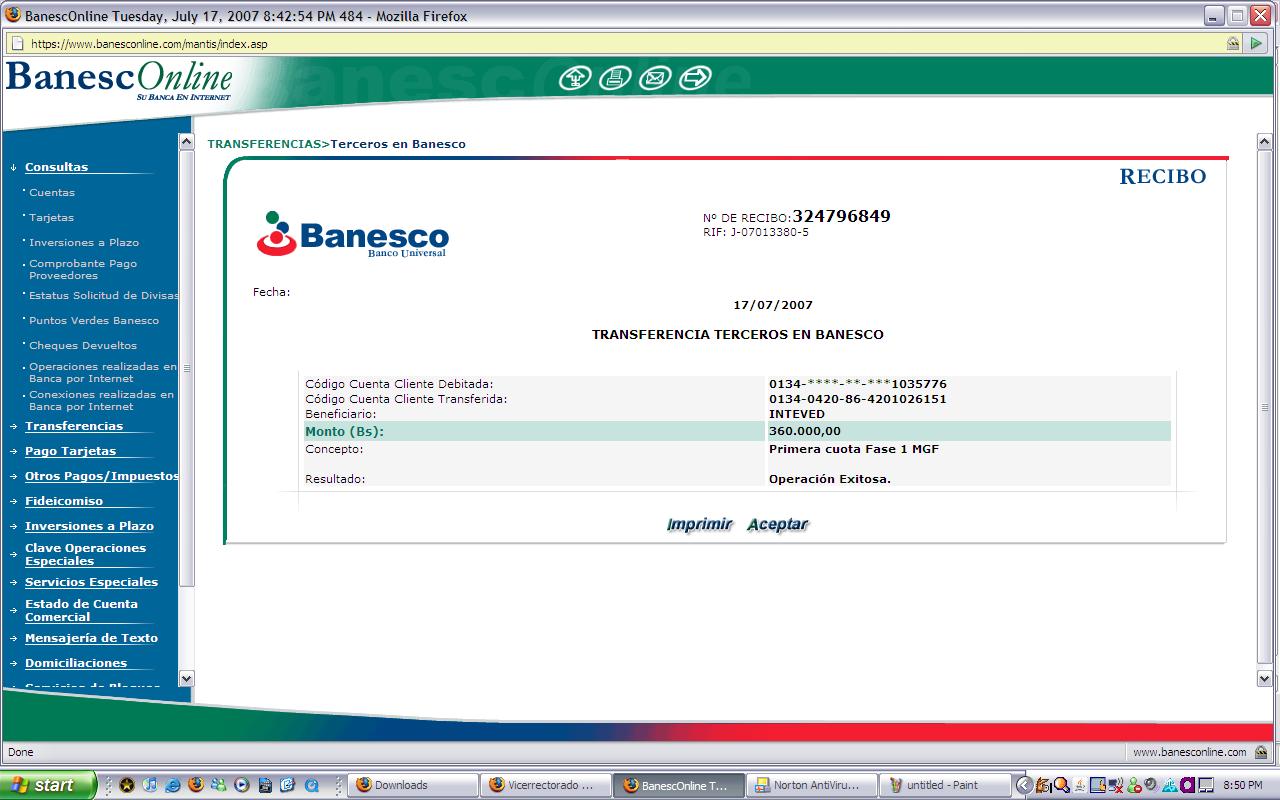Open the envelope mail icon in header
1280x800 pixels.
(655, 77)
